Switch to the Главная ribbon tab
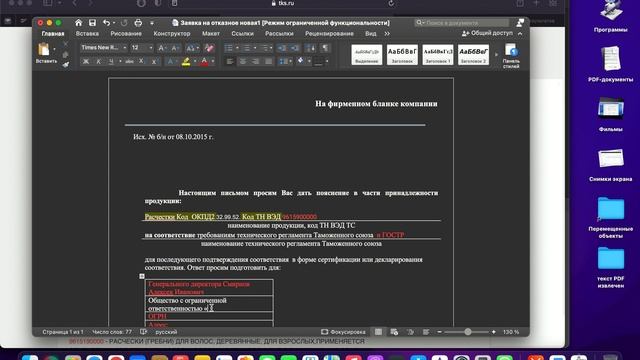 pyautogui.click(x=53, y=33)
